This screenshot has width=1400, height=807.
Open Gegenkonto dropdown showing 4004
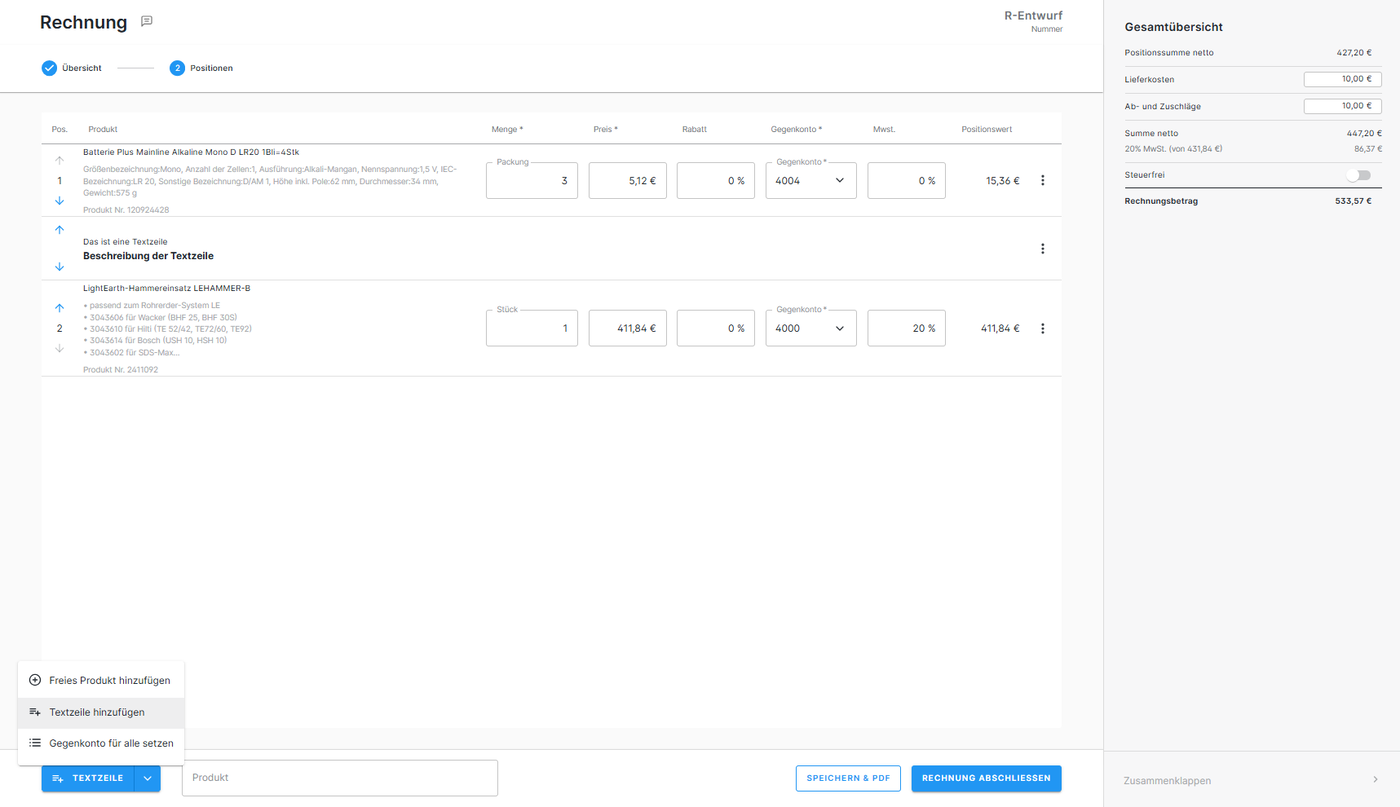point(811,181)
